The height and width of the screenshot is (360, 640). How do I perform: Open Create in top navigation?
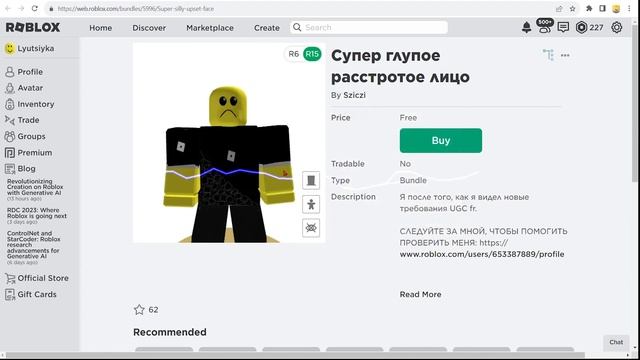point(267,28)
